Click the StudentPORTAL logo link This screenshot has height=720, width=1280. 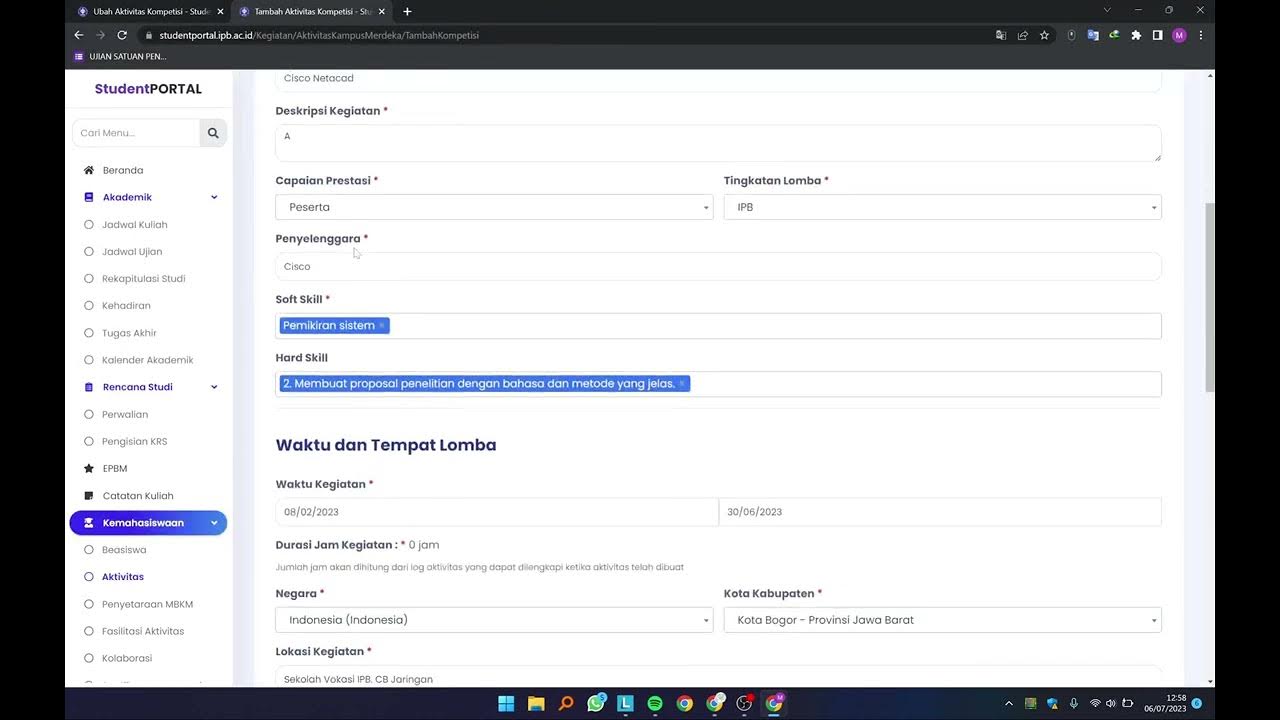click(x=148, y=89)
